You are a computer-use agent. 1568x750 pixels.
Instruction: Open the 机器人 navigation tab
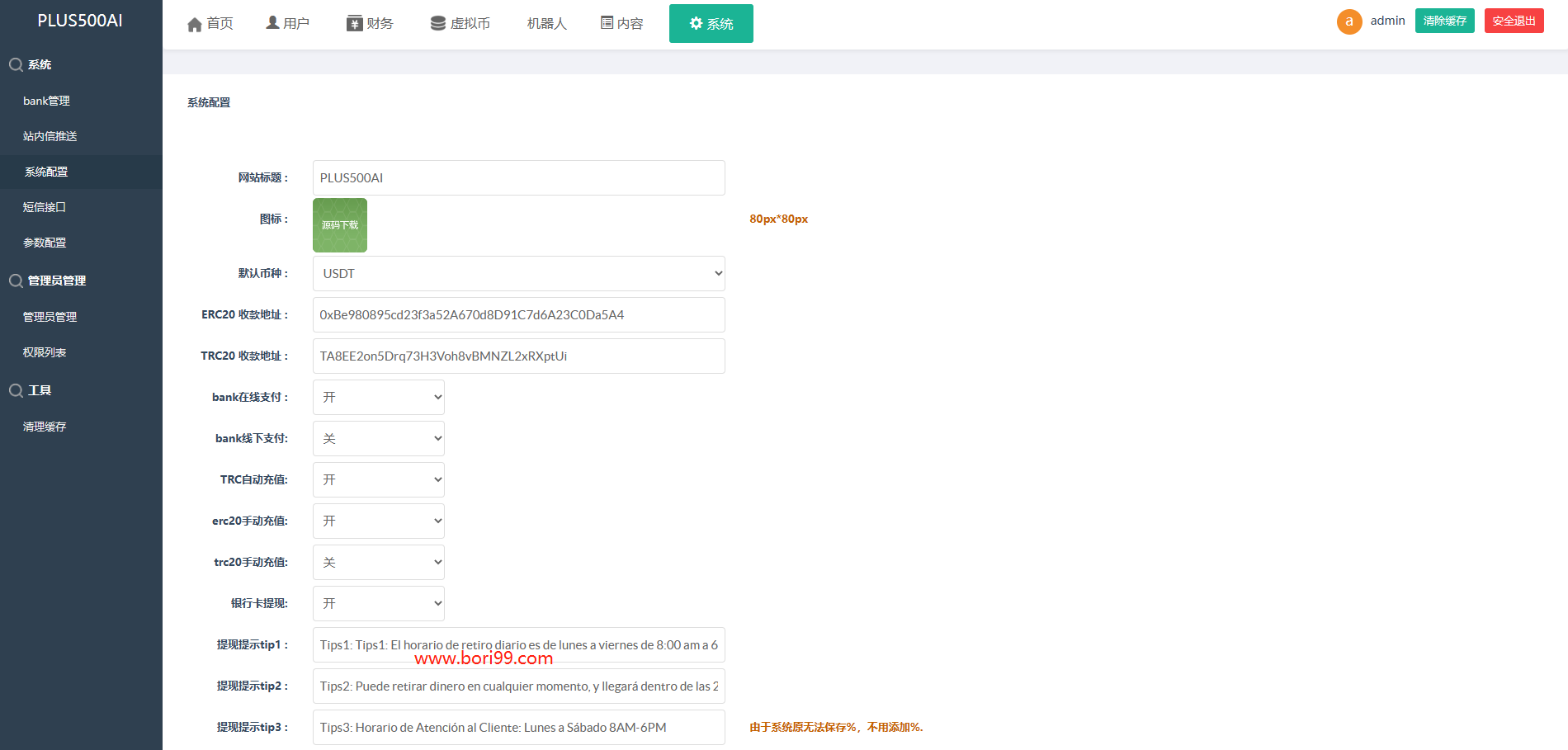547,24
